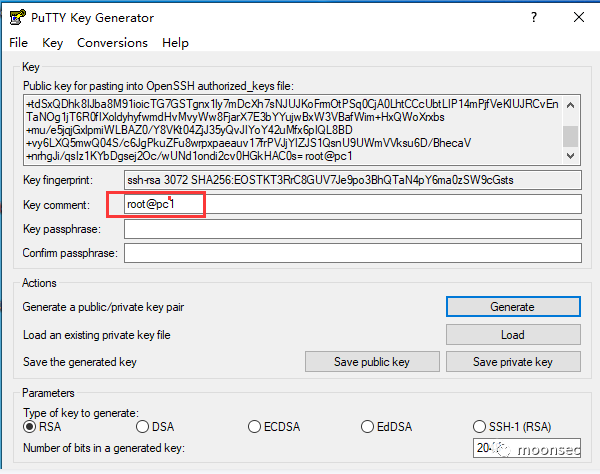Open the File menu

18,43
